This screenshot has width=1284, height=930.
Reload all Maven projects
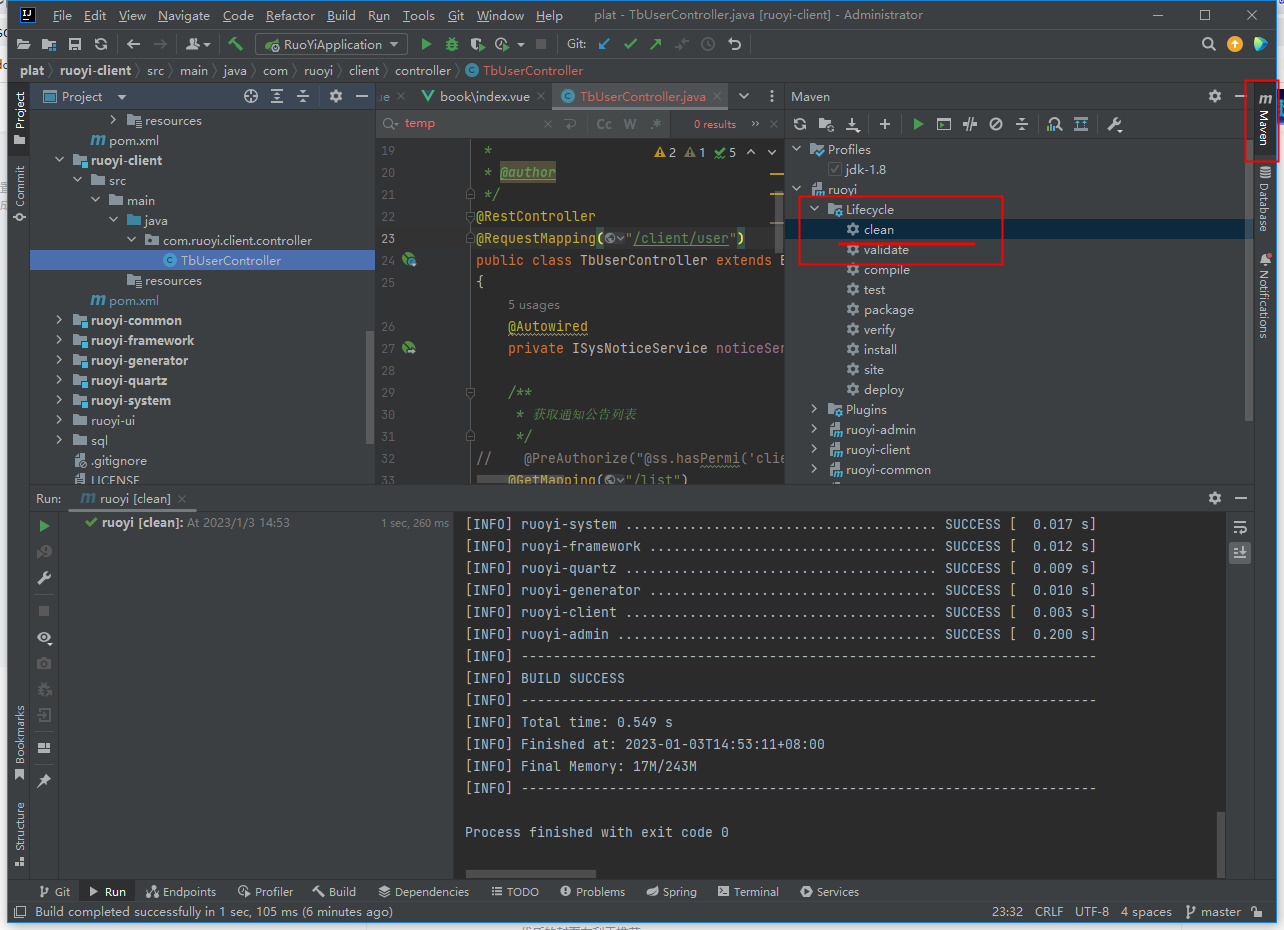tap(800, 124)
